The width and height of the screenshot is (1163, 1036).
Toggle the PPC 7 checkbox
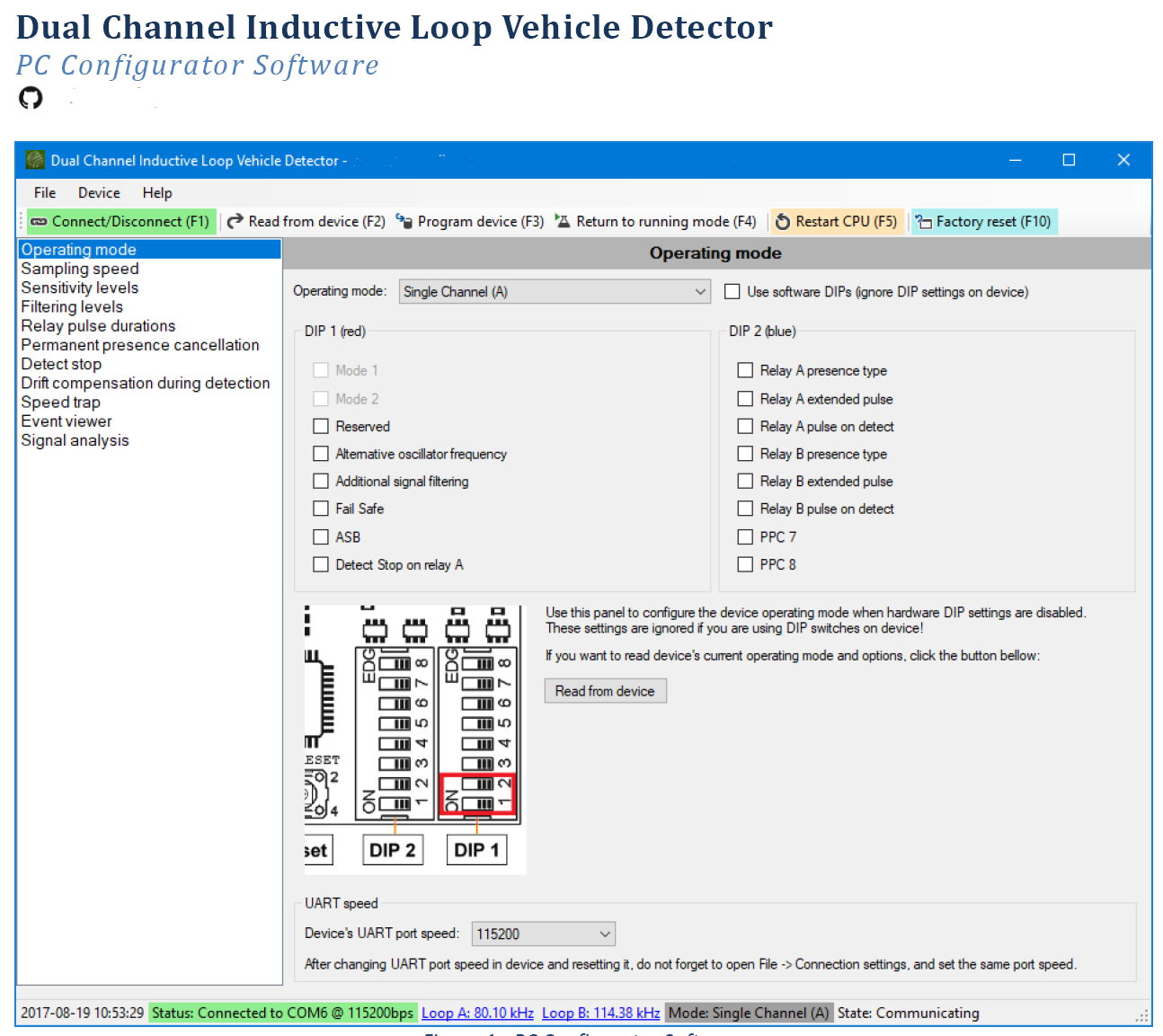745,537
